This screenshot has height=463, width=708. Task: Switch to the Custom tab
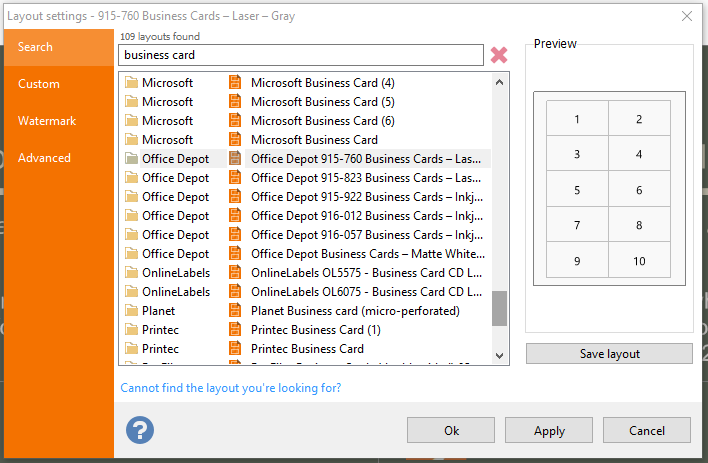pos(39,84)
